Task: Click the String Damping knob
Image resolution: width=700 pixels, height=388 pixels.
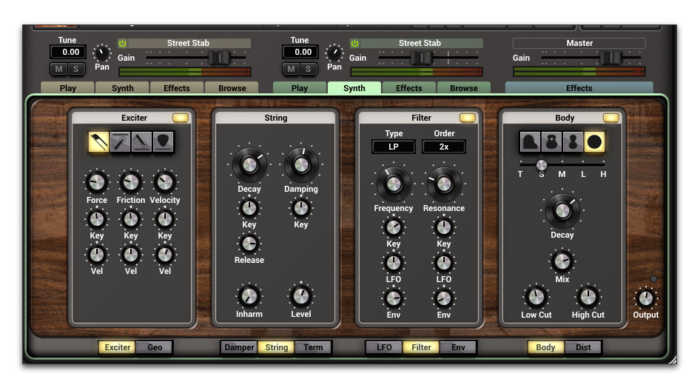Action: coord(301,165)
